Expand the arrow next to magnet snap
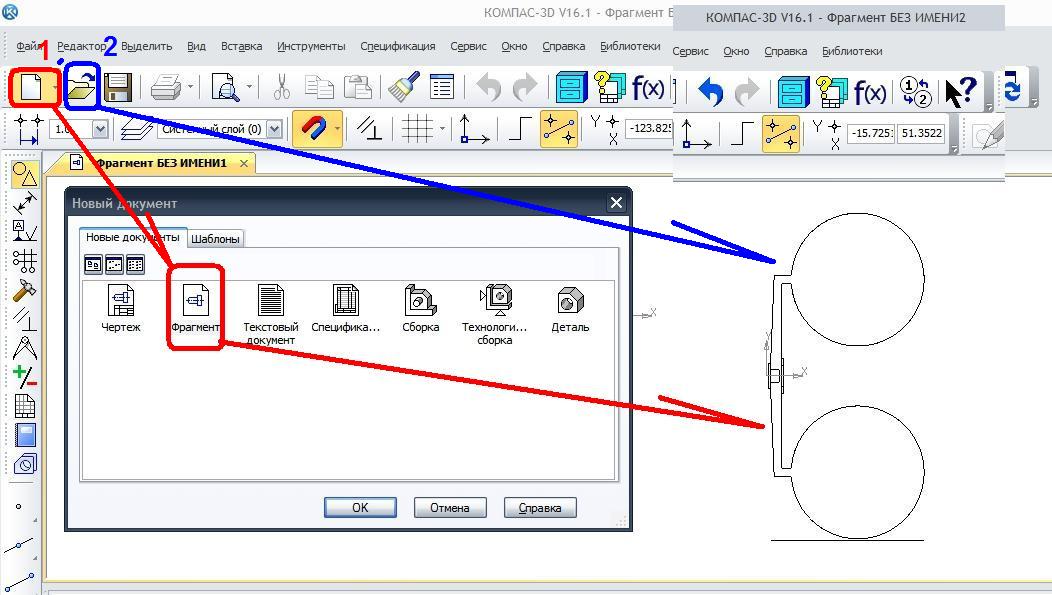Image resolution: width=1052 pixels, height=595 pixels. tap(337, 128)
